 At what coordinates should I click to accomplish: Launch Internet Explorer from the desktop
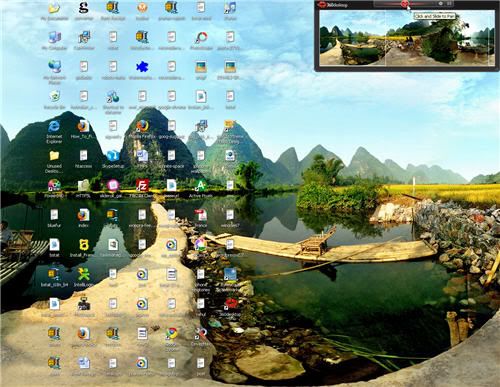tap(54, 126)
